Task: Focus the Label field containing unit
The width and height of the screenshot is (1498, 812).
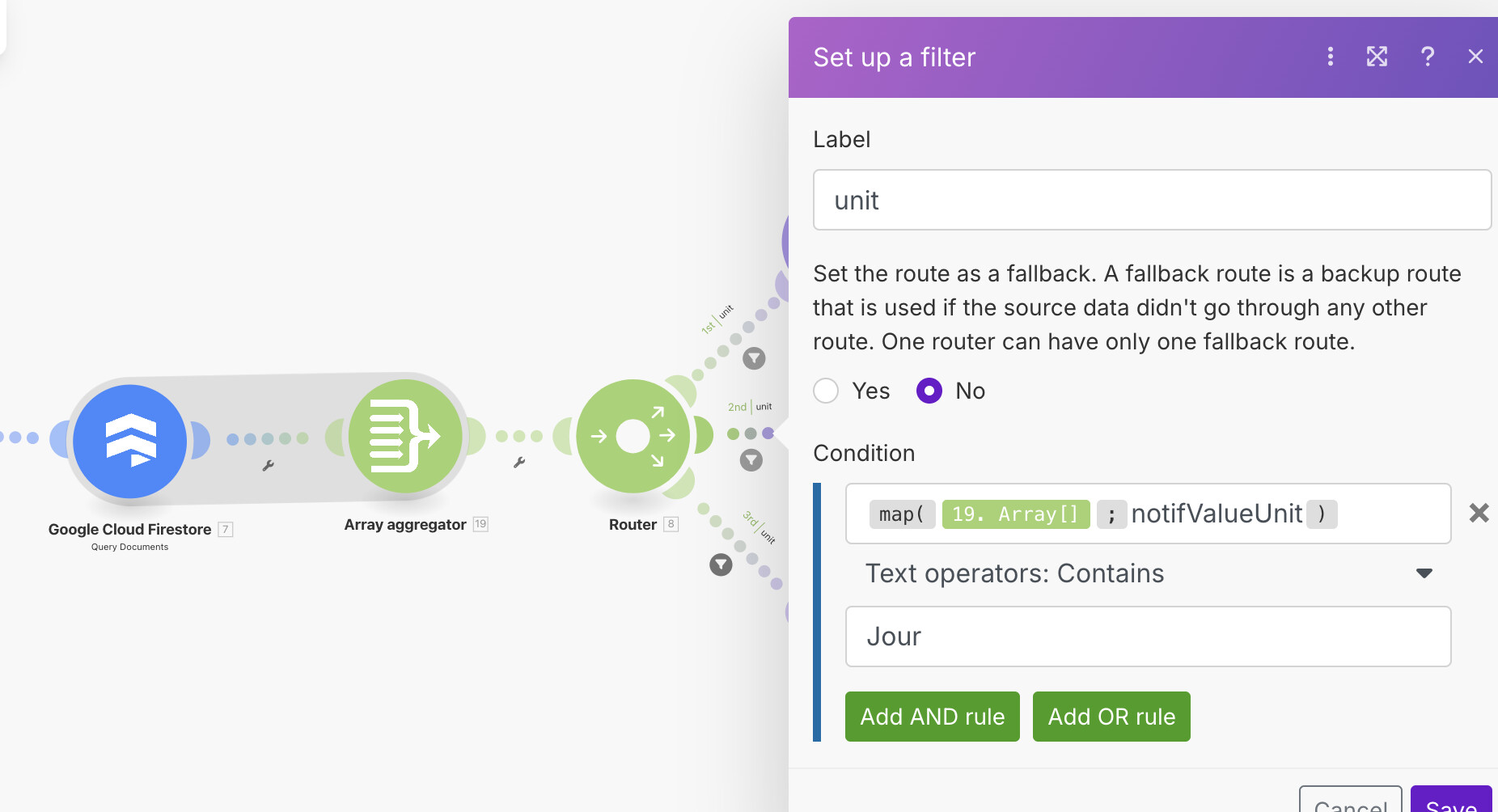Action: click(x=1152, y=200)
